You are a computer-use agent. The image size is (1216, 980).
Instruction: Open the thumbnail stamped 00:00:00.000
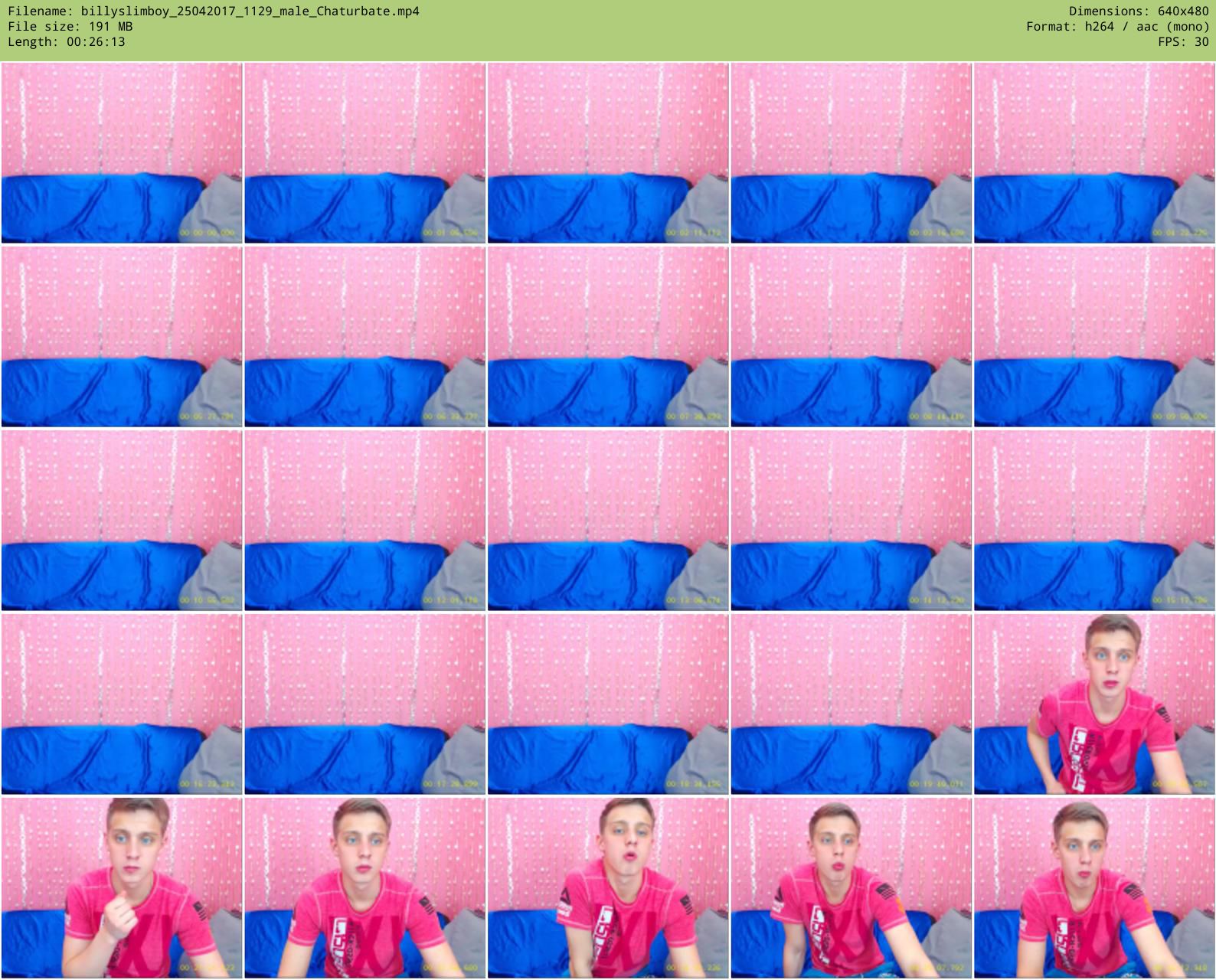(x=122, y=153)
